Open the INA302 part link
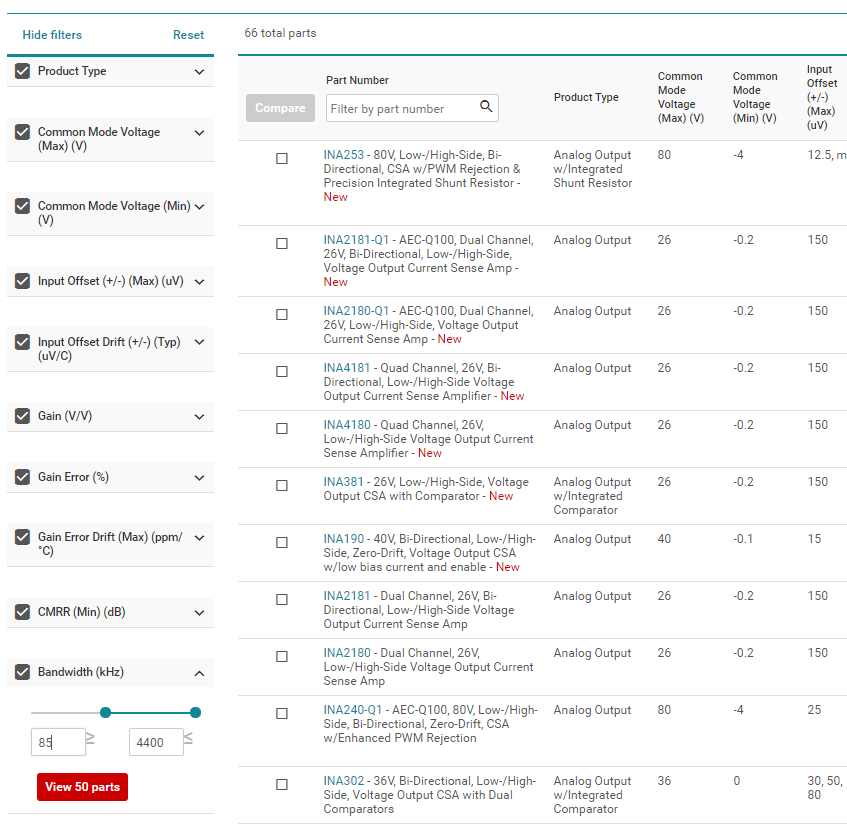Image resolution: width=847 pixels, height=827 pixels. (x=344, y=781)
